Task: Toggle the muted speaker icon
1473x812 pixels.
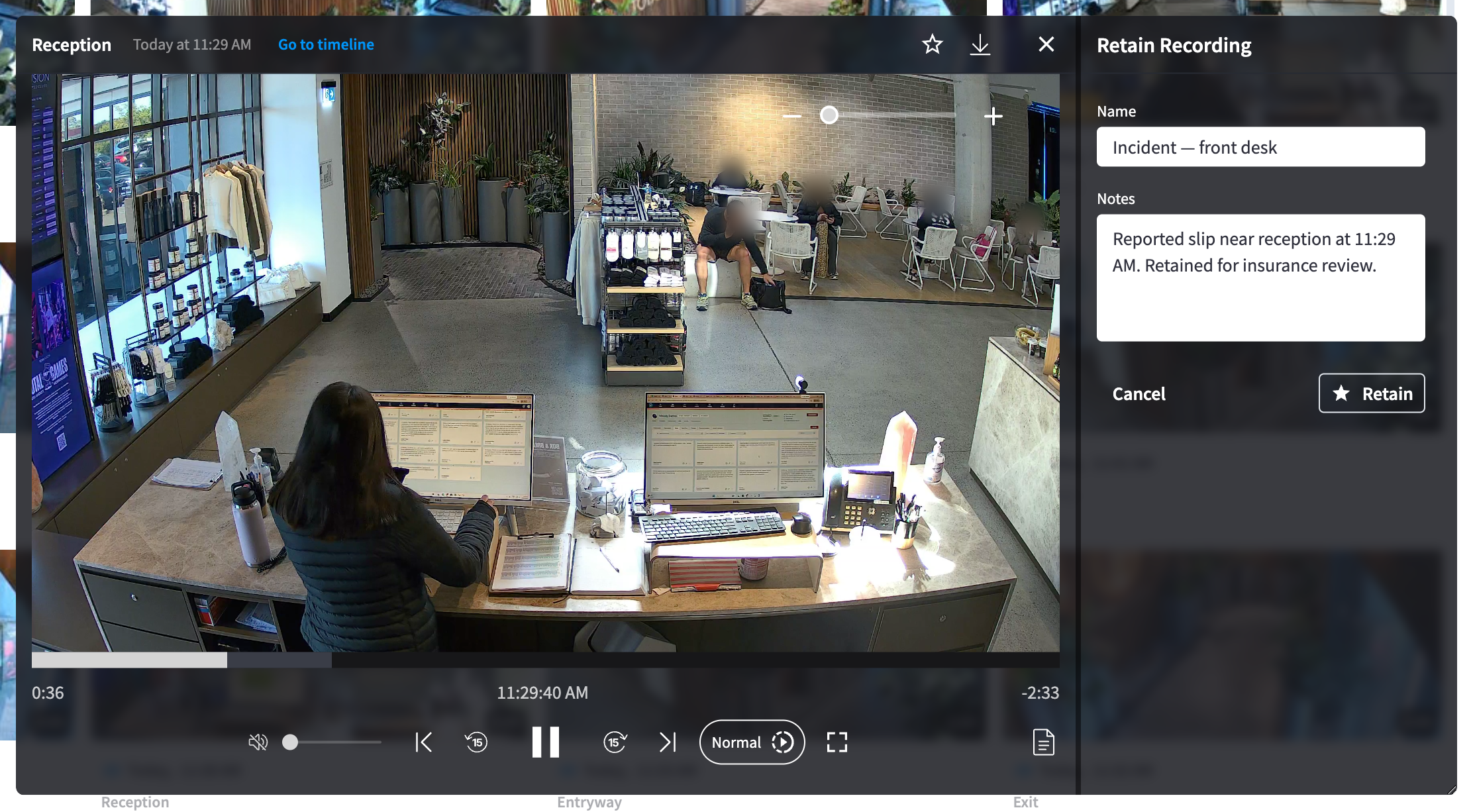Action: click(258, 742)
